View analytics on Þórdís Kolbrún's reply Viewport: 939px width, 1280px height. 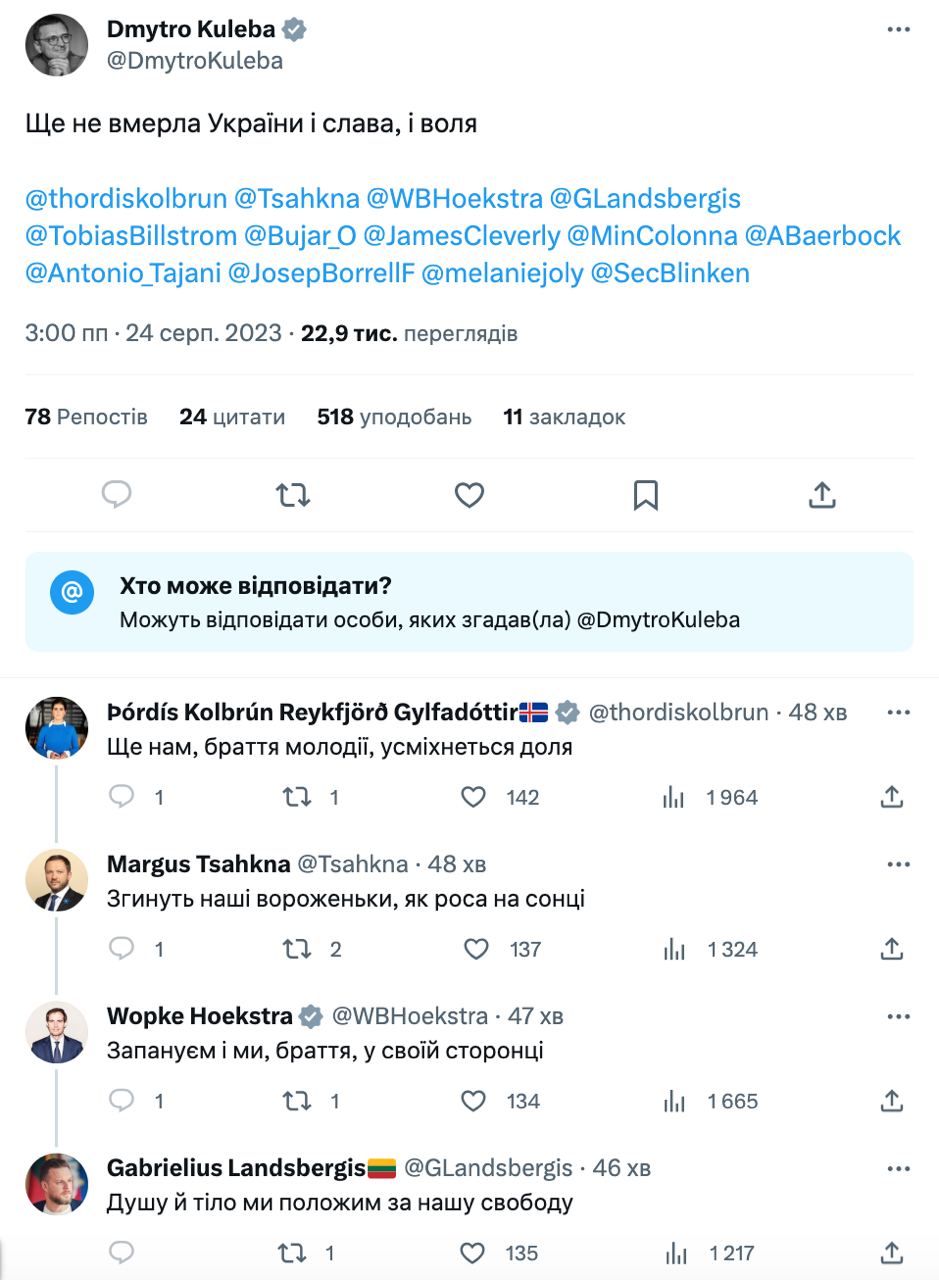click(675, 797)
